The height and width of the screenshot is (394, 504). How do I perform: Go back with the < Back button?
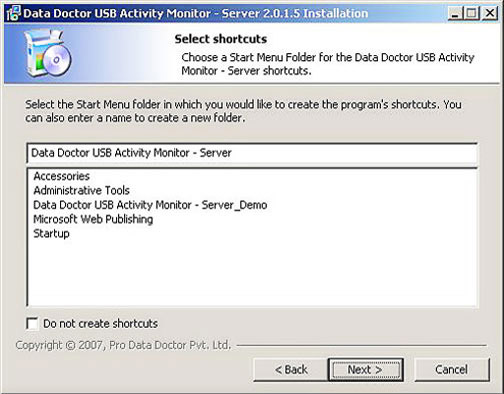point(290,369)
